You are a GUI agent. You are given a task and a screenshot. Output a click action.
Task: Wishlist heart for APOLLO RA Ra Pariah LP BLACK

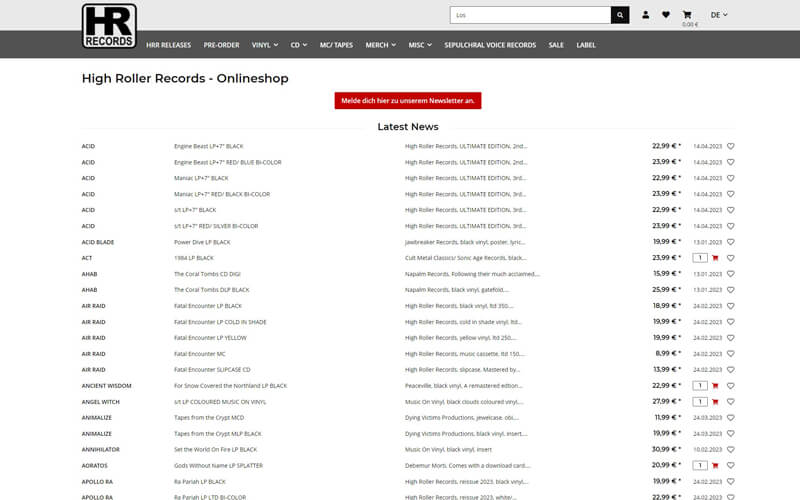[x=731, y=482]
